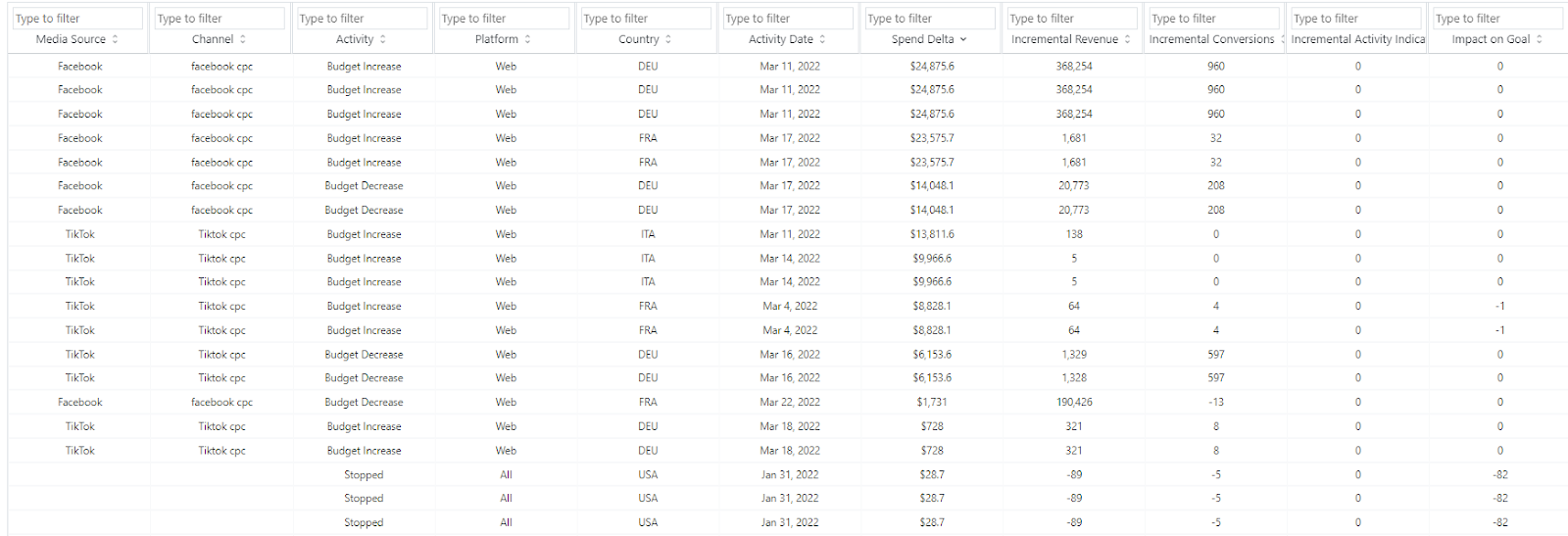
Task: Click the $13,811.6 Spend Delta cell
Action: tap(932, 234)
